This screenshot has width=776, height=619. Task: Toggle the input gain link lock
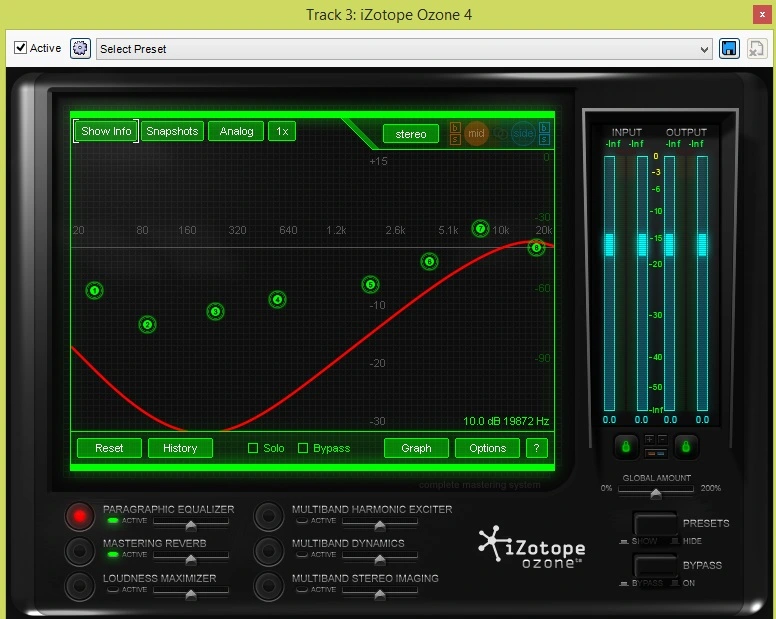[626, 447]
